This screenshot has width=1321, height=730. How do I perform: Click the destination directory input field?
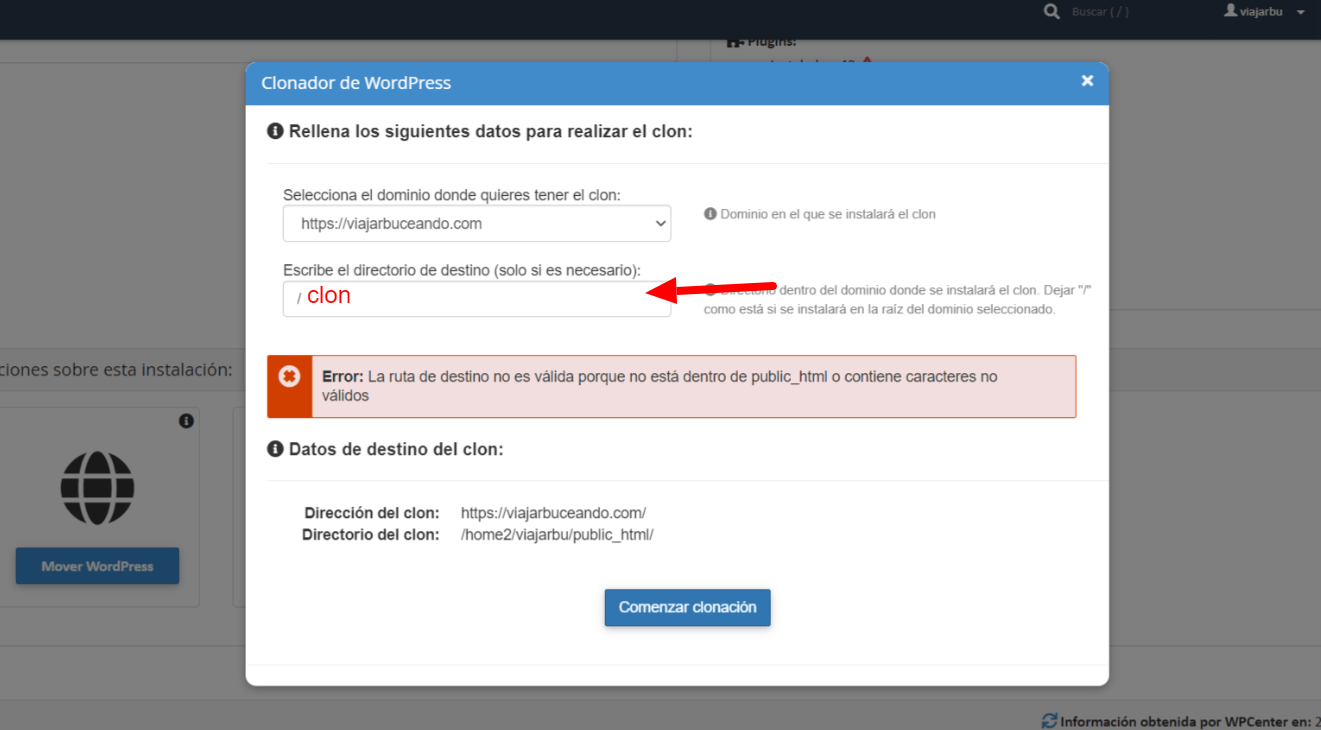[477, 299]
